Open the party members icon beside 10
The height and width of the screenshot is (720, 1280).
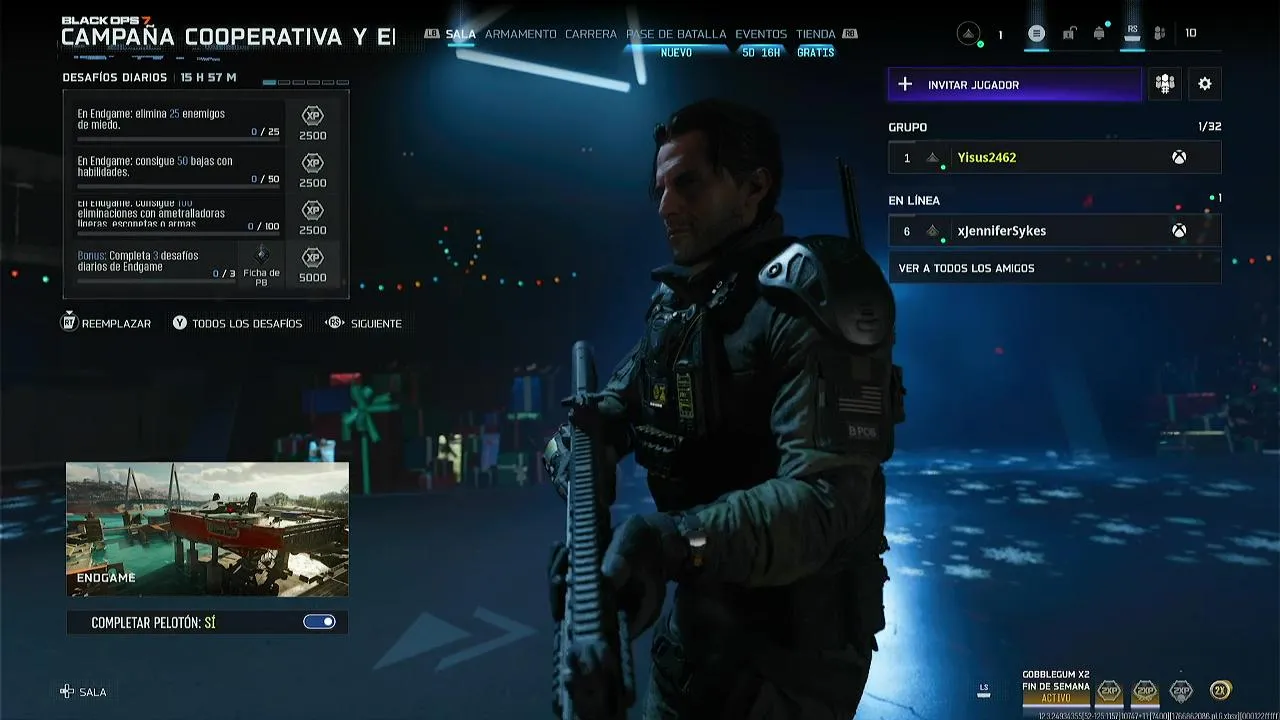point(1160,34)
